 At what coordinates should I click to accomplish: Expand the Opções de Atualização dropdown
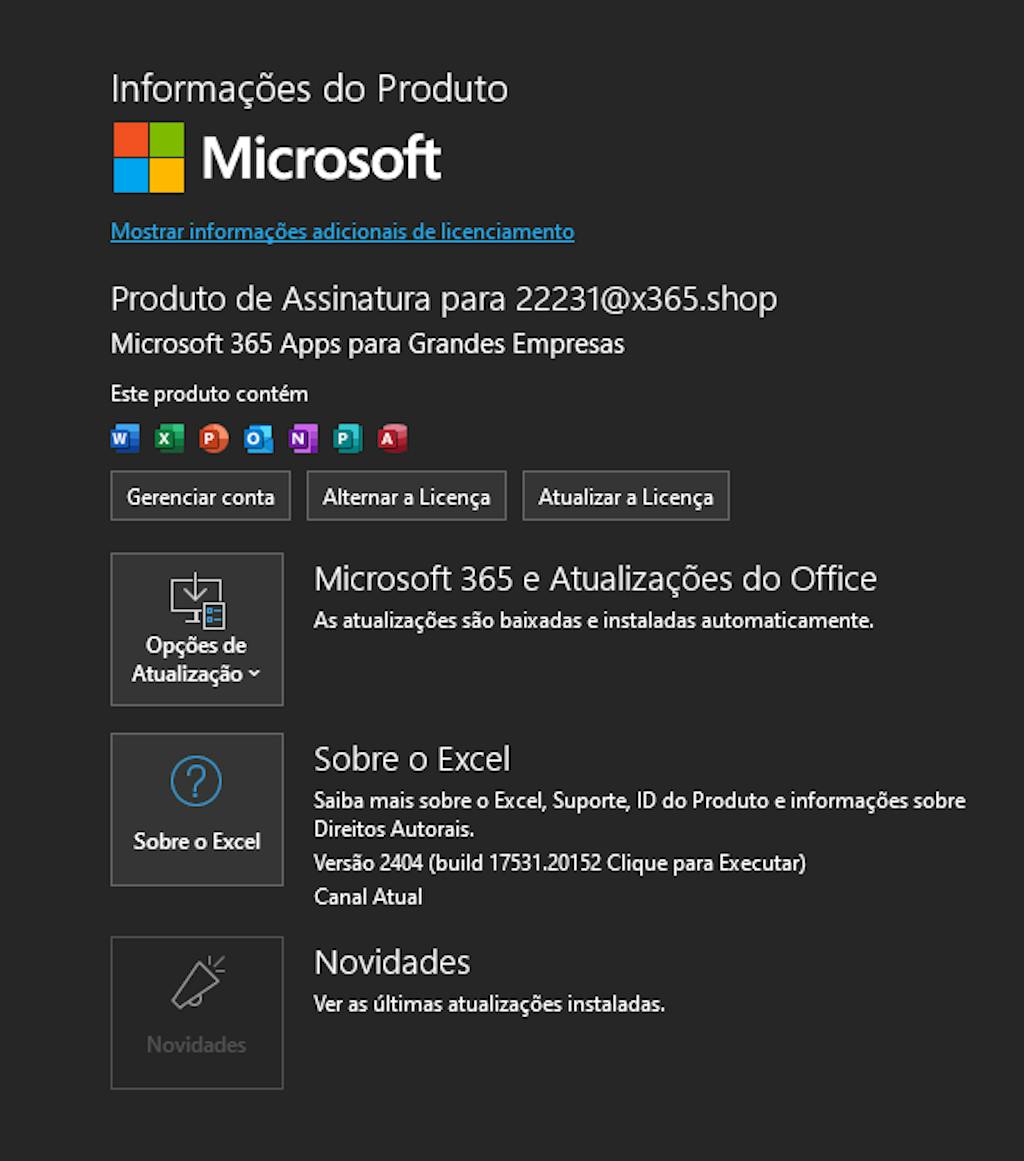pyautogui.click(x=197, y=629)
